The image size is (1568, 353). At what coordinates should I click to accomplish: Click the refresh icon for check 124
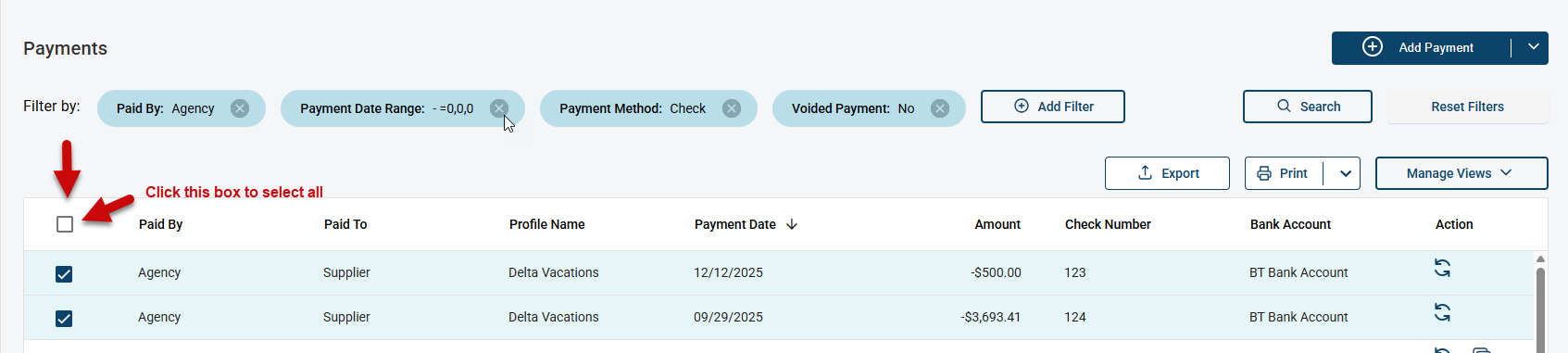[1442, 312]
